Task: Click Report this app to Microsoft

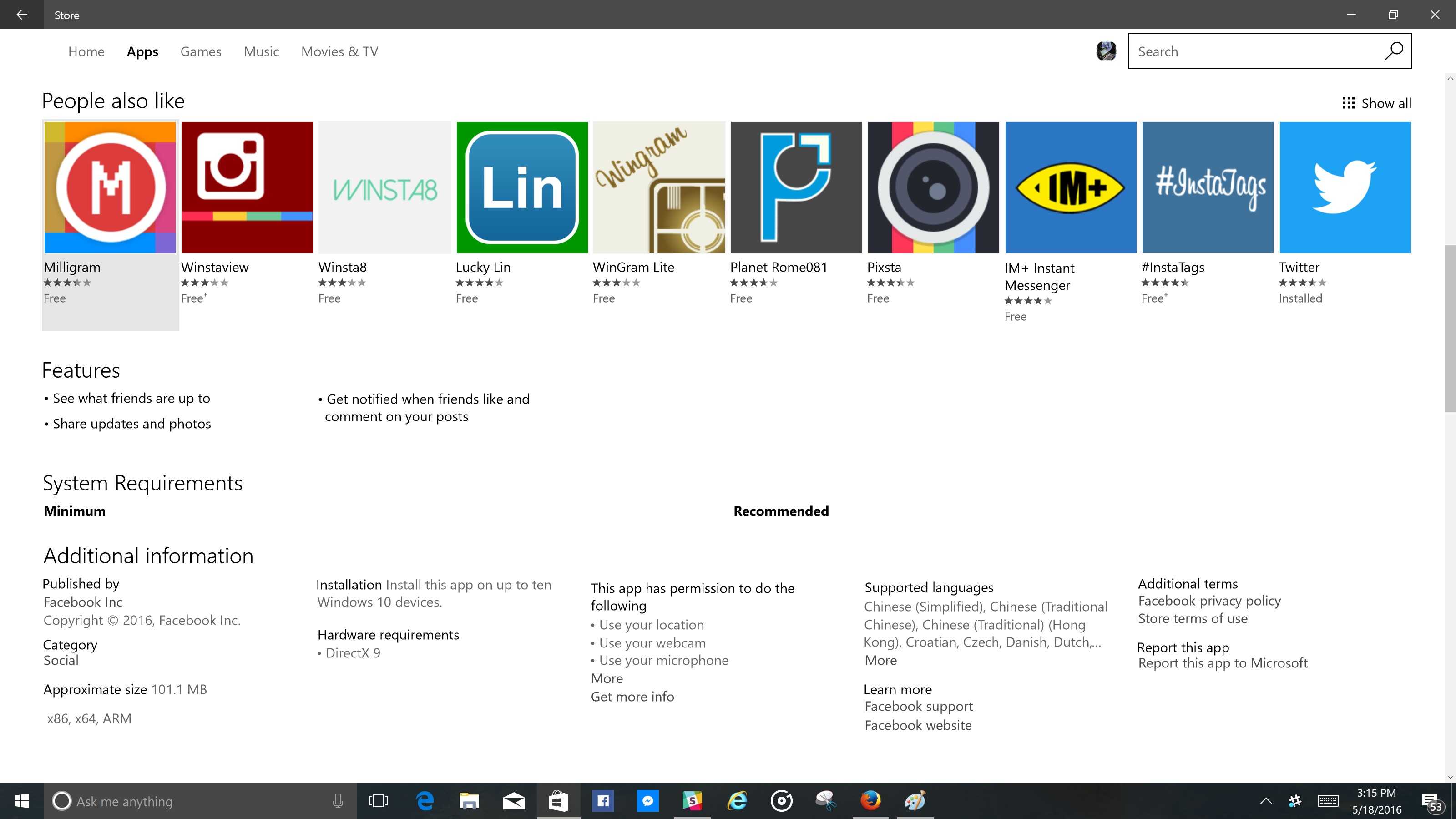Action: point(1222,663)
